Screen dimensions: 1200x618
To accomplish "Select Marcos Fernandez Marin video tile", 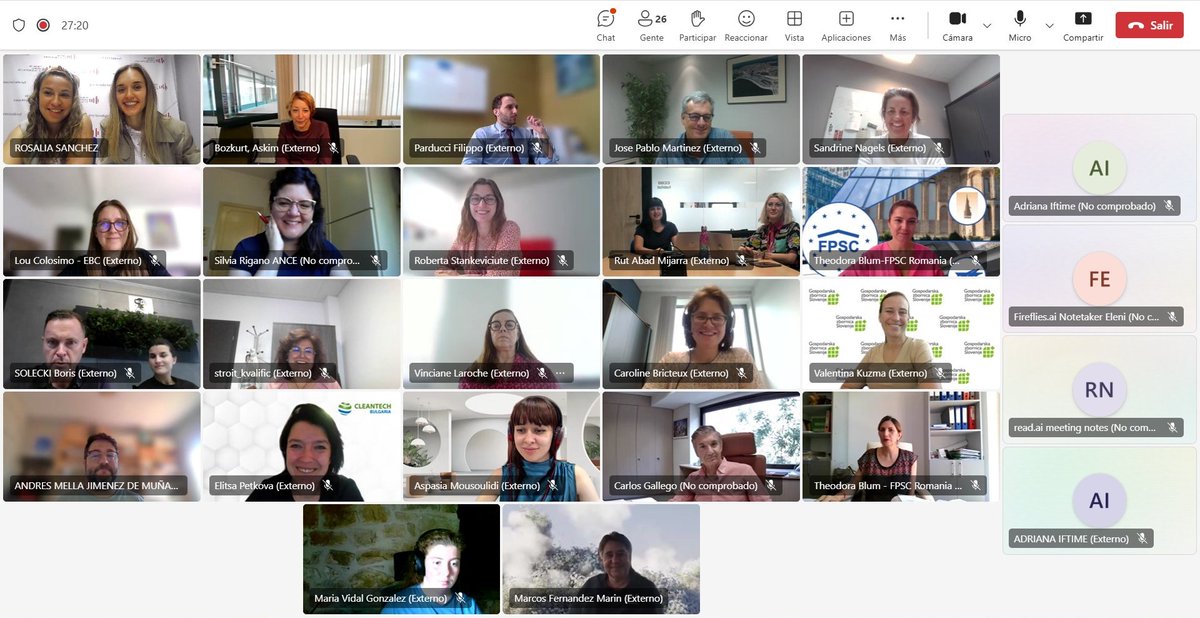I will pyautogui.click(x=601, y=559).
